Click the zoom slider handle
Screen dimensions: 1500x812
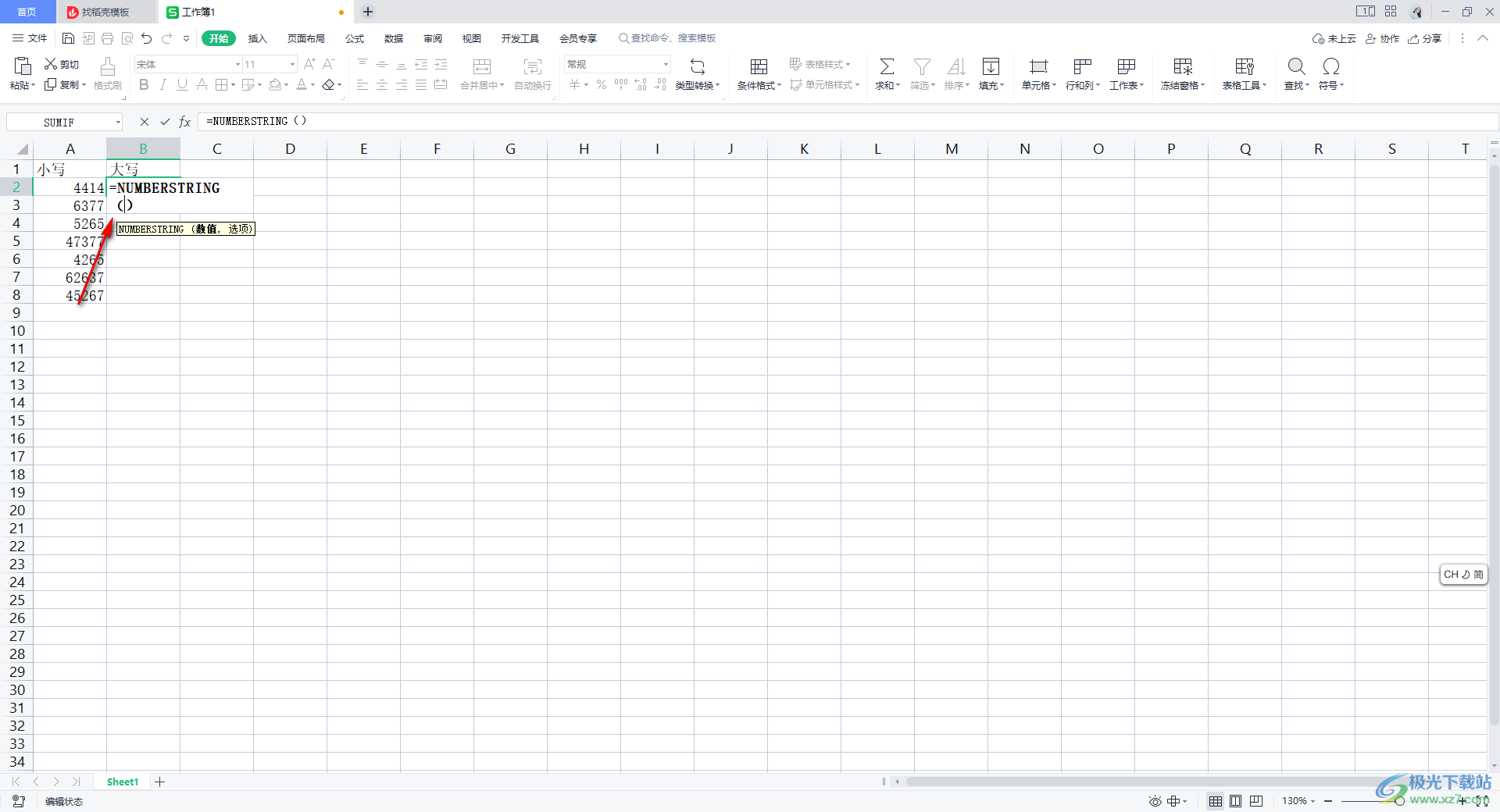(x=1399, y=801)
